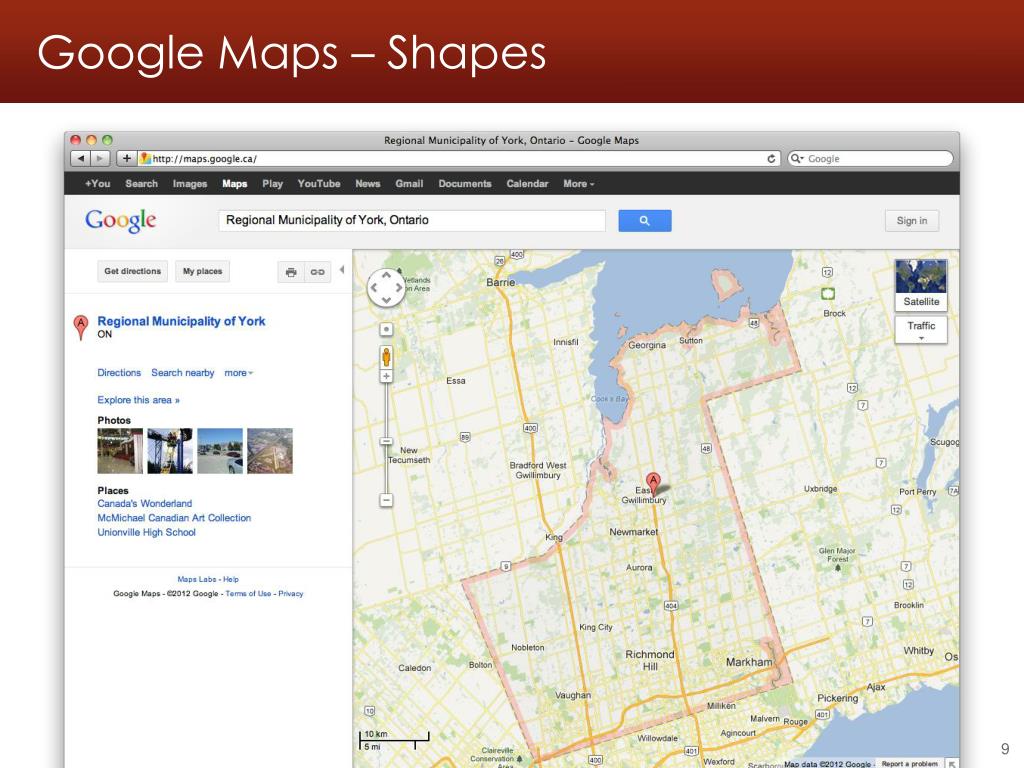This screenshot has height=768, width=1024.
Task: Click the maps search input field
Action: click(x=412, y=221)
